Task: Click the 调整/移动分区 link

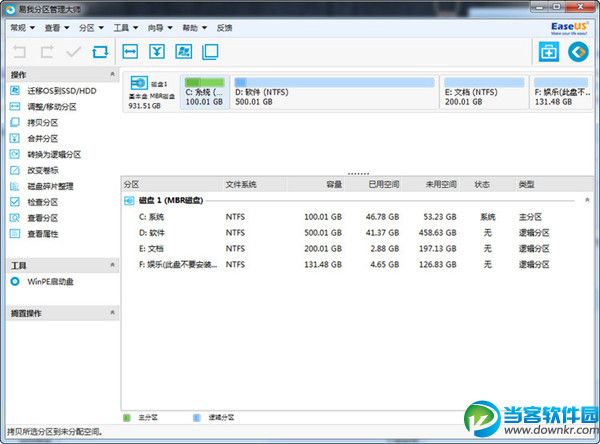Action: [x=52, y=106]
